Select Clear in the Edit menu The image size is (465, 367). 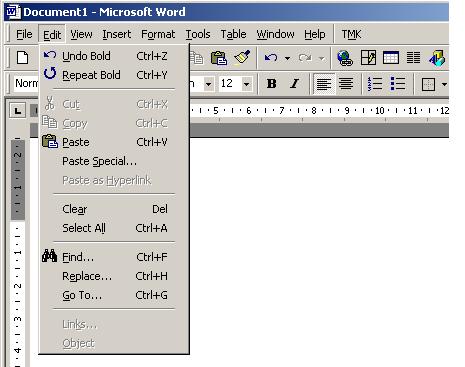pyautogui.click(x=114, y=209)
